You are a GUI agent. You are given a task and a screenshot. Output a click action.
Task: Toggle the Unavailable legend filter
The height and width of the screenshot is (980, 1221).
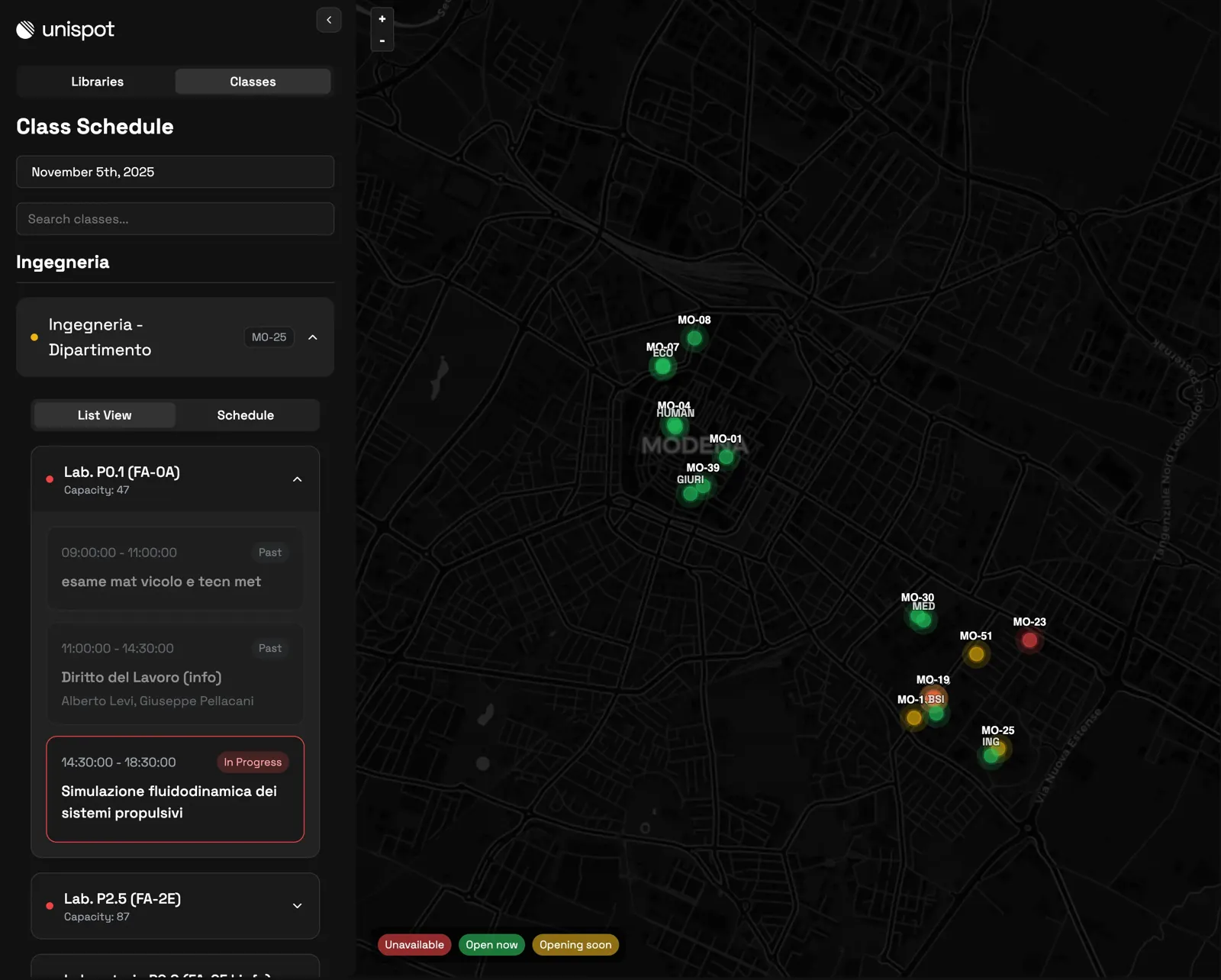point(414,945)
